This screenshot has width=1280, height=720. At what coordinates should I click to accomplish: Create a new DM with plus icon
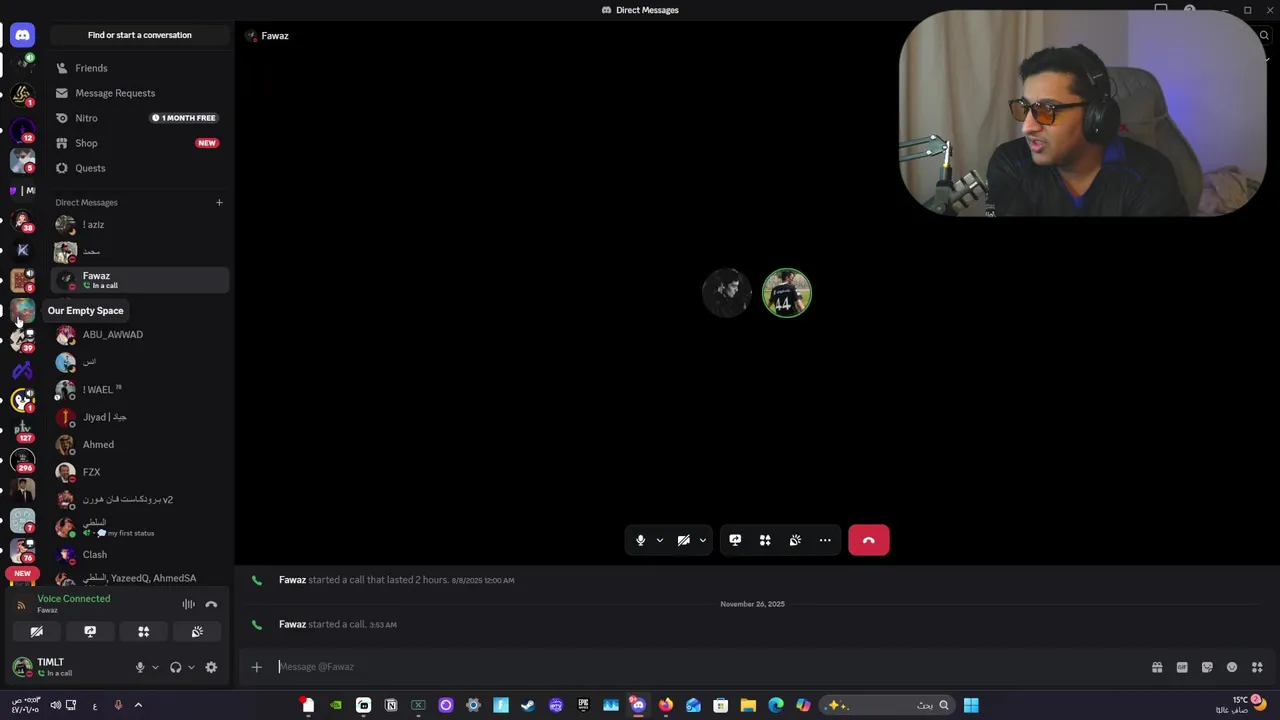pos(219,202)
